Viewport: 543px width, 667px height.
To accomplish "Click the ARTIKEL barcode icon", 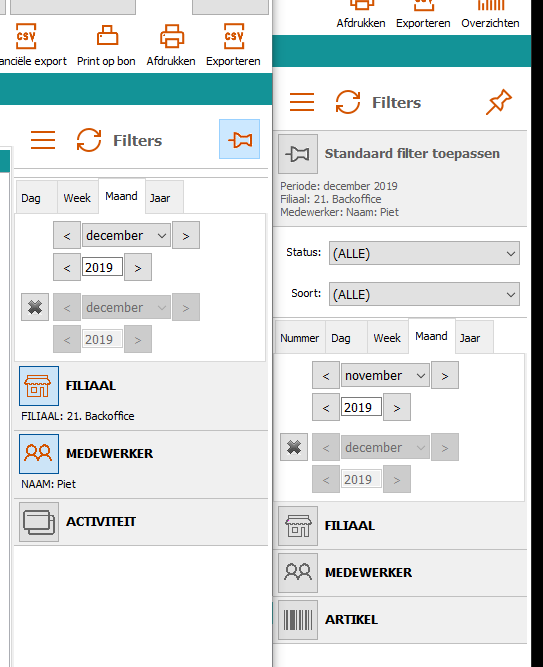I will point(298,620).
